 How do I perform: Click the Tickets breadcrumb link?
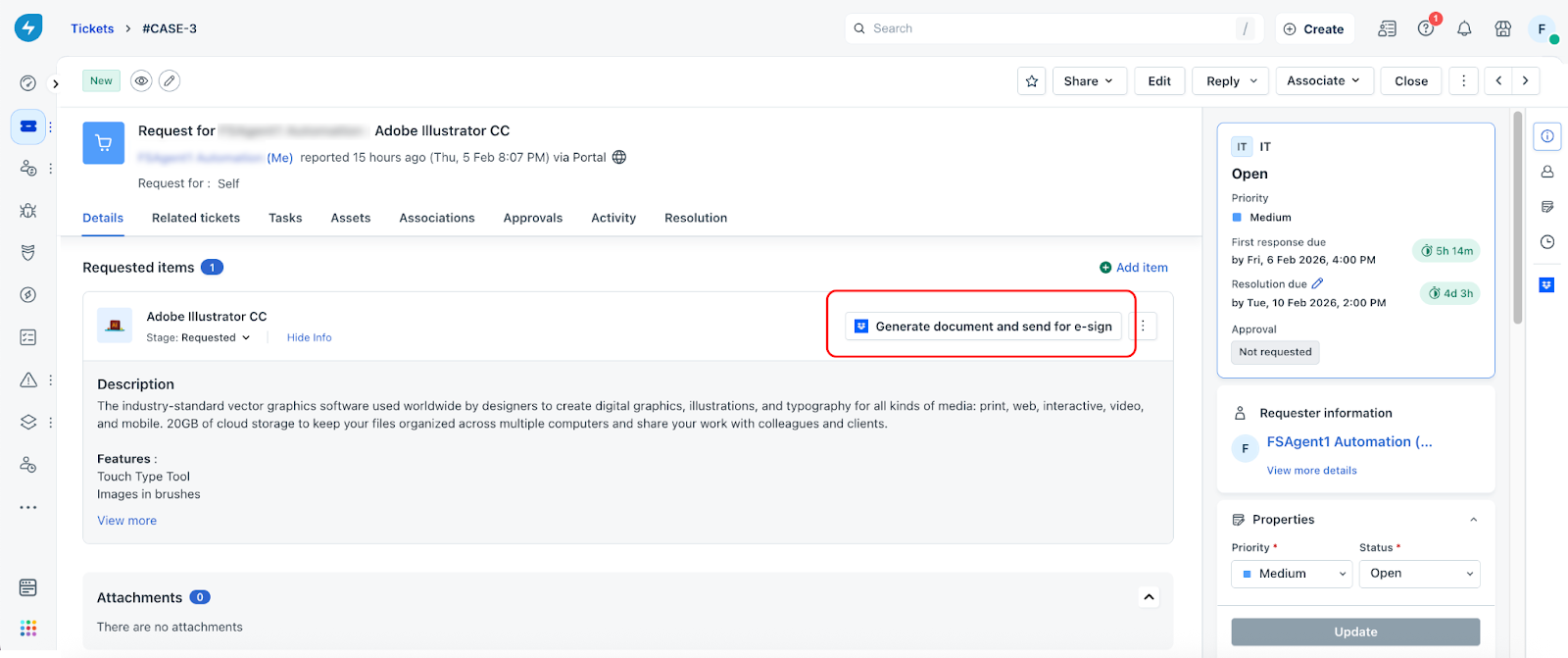92,28
